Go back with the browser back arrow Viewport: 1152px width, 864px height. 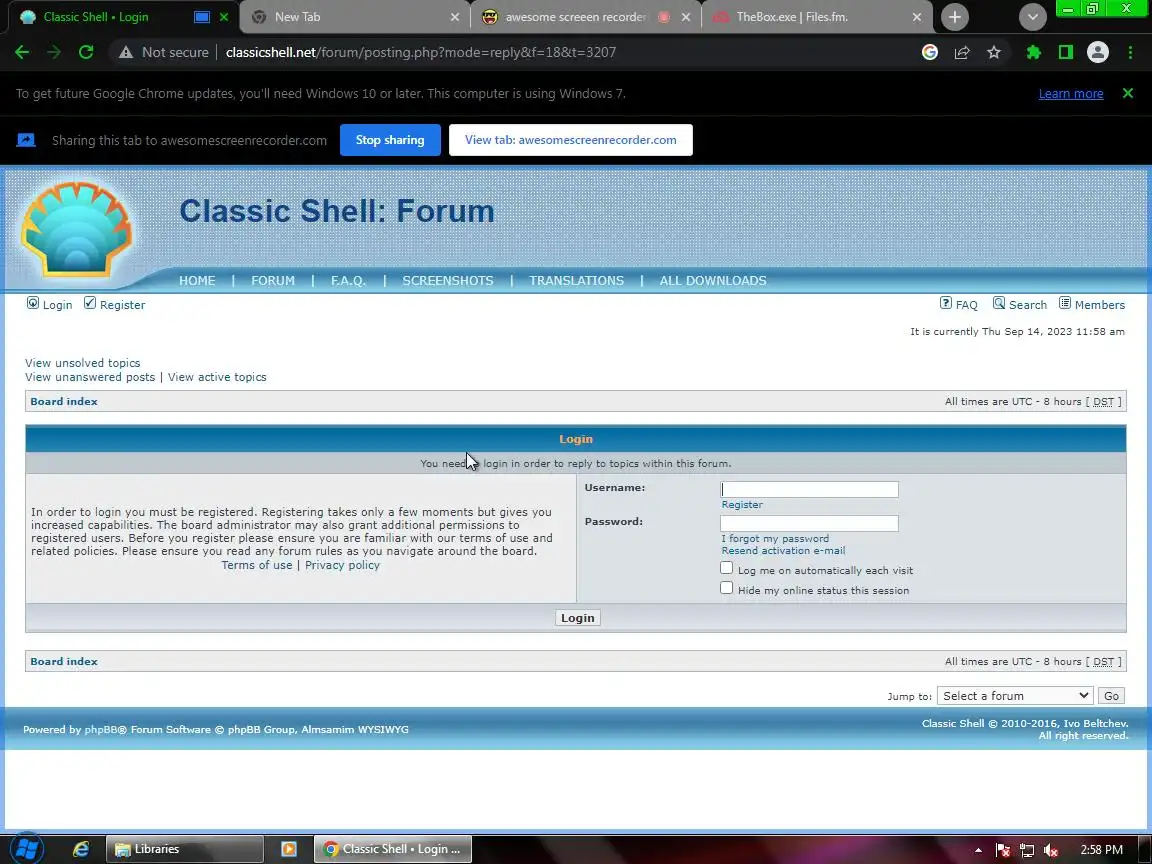click(22, 52)
